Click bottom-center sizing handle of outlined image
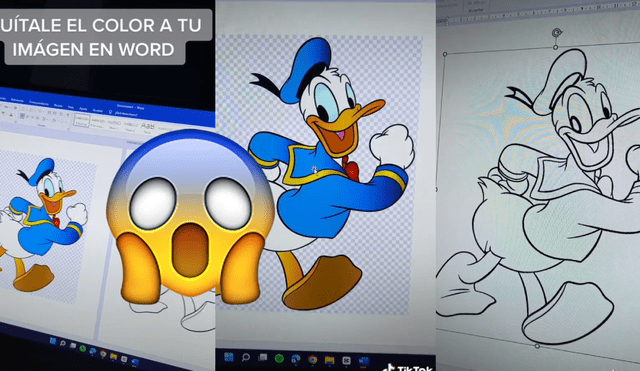Viewport: 640px width, 371px height. coord(537,346)
